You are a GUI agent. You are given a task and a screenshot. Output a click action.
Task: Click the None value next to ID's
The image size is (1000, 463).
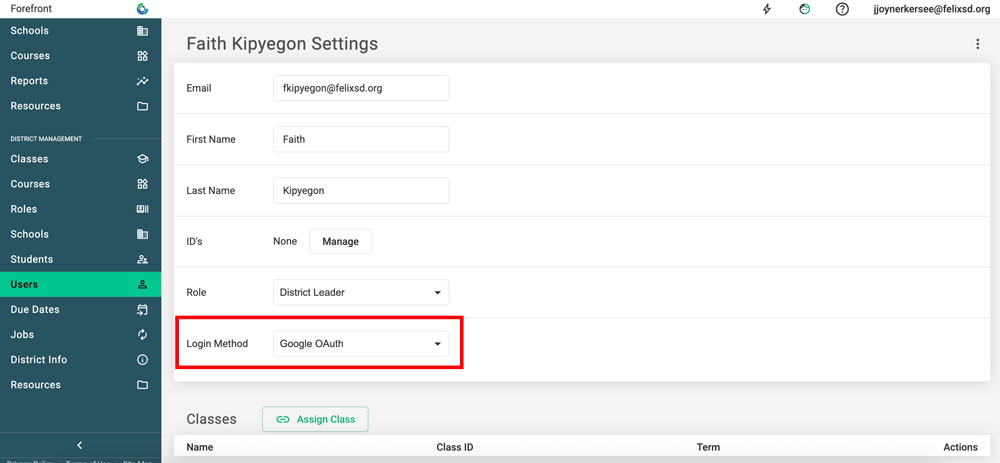pyautogui.click(x=285, y=241)
